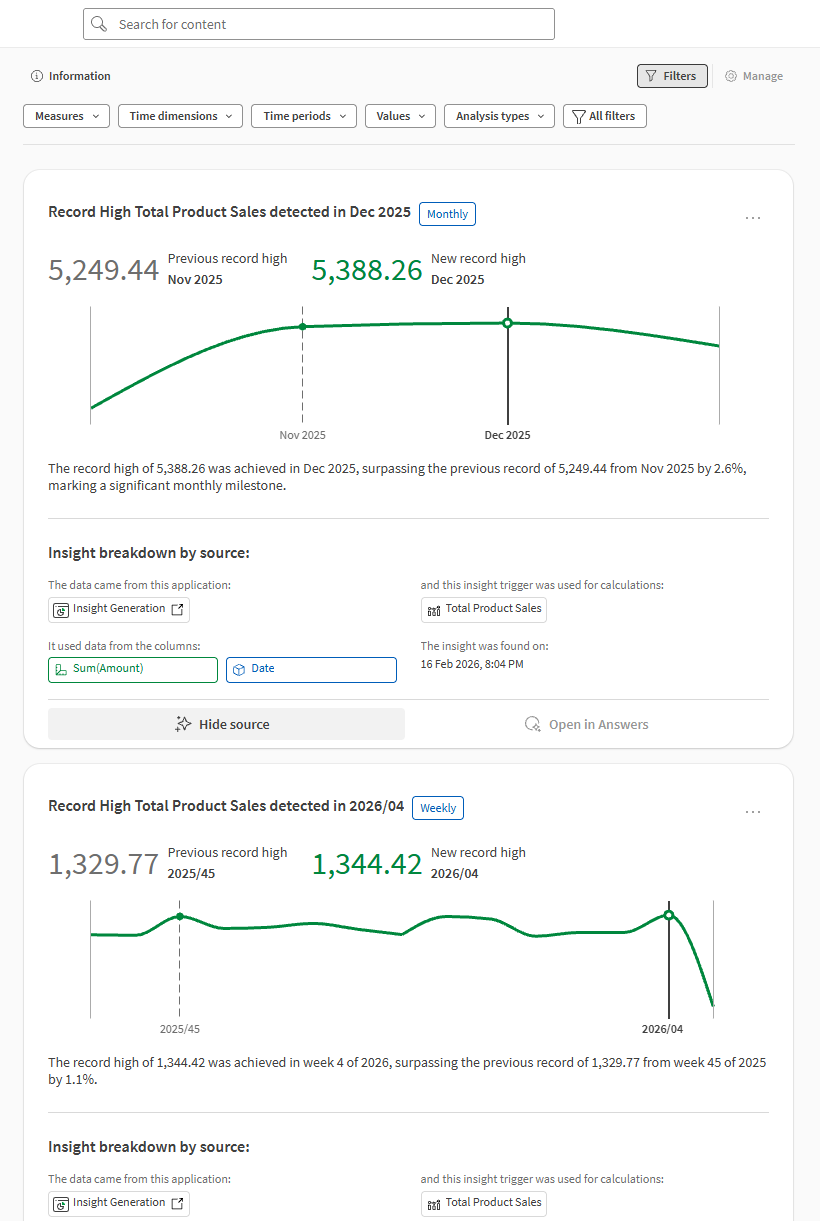The height and width of the screenshot is (1221, 820).
Task: Open the Manage gear icon
Action: pos(729,75)
